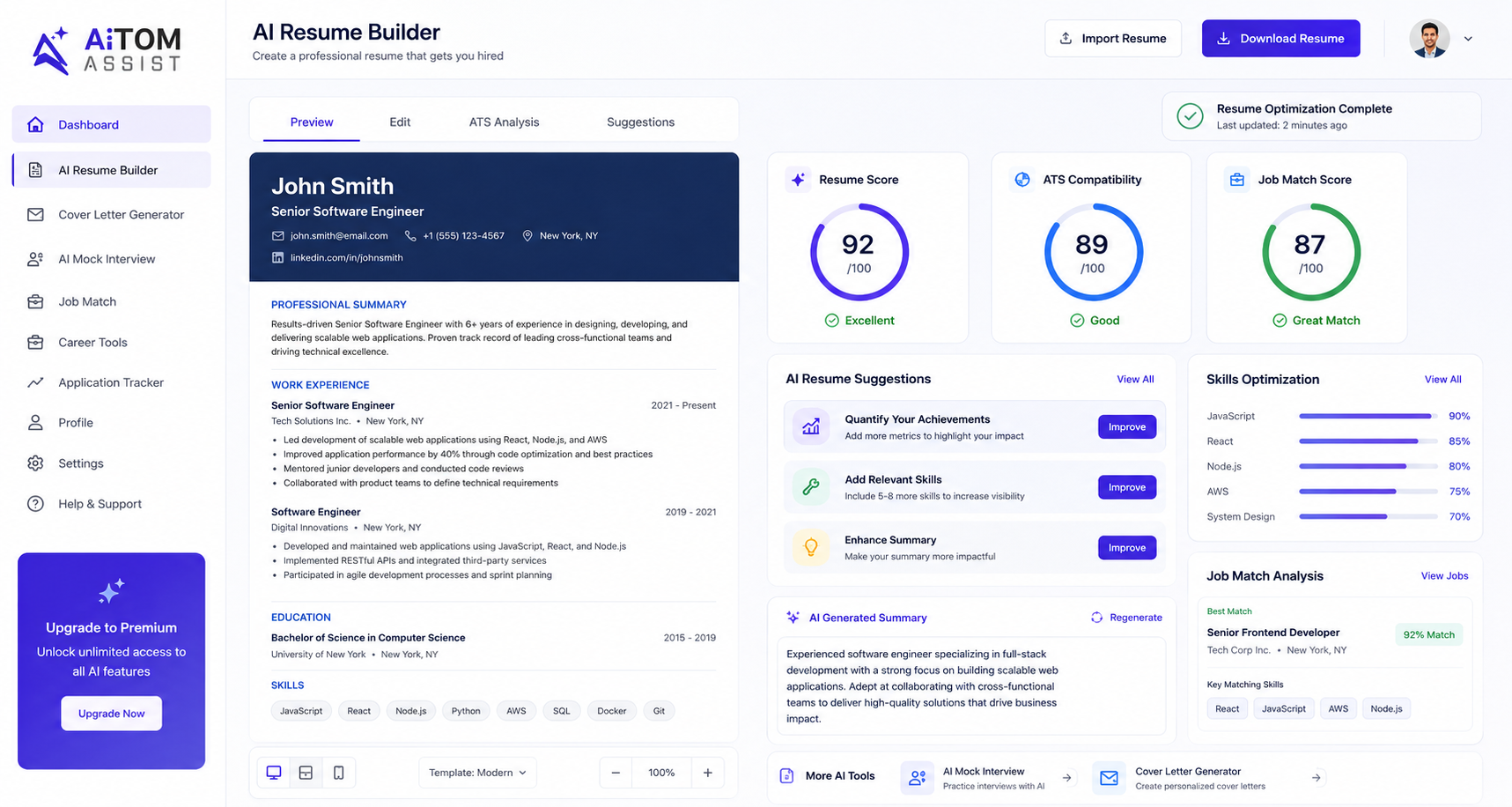1512x807 pixels.
Task: Click Regenerate for AI Generated Summary
Action: [x=1126, y=618]
